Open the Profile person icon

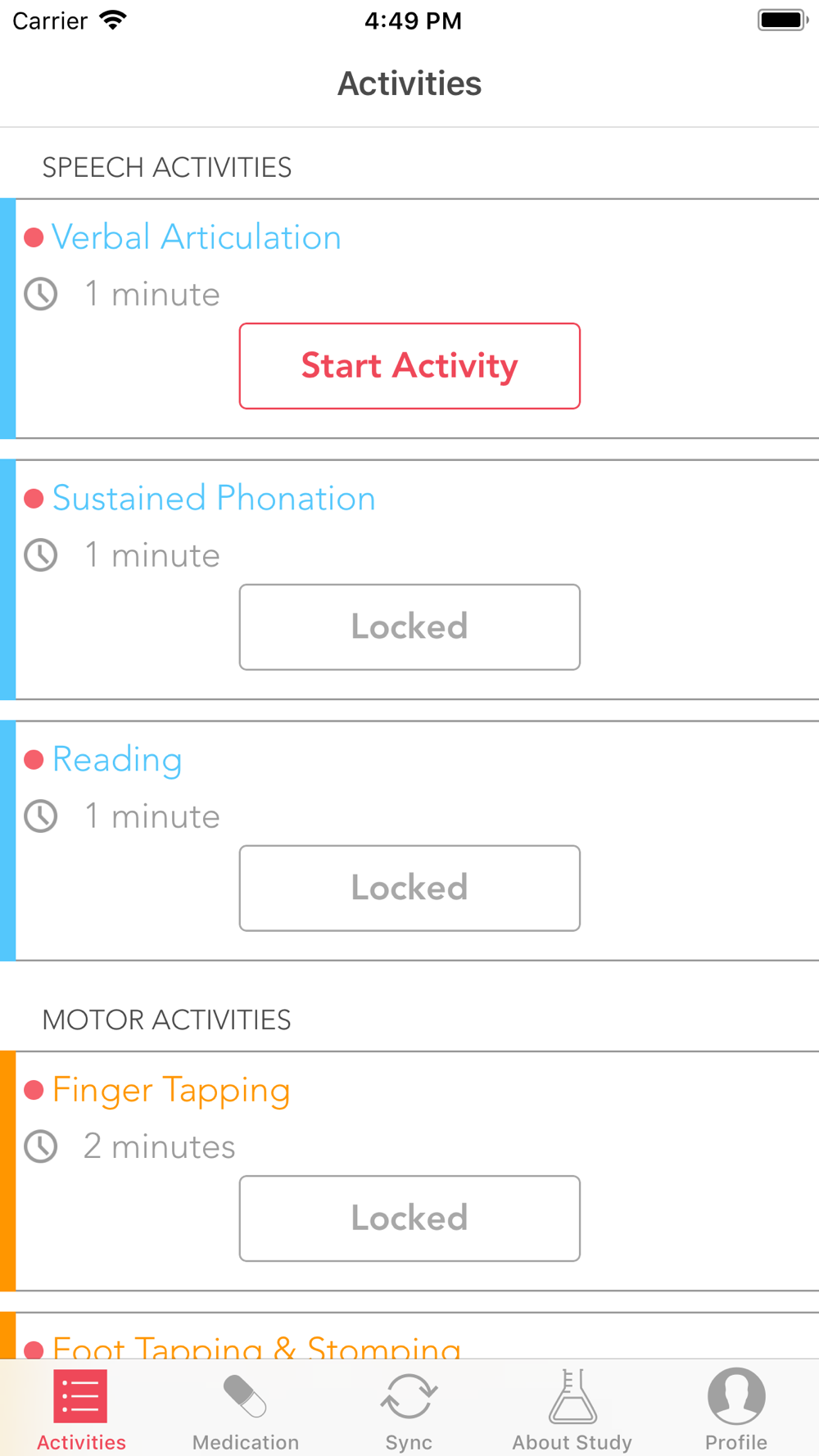736,1395
